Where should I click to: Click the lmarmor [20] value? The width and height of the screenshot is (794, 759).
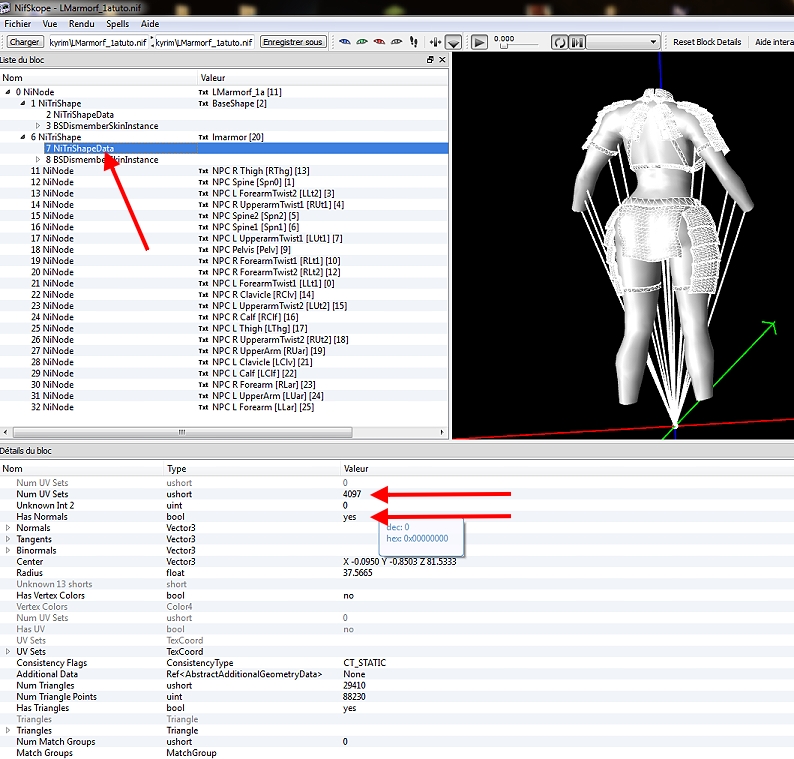pyautogui.click(x=237, y=137)
